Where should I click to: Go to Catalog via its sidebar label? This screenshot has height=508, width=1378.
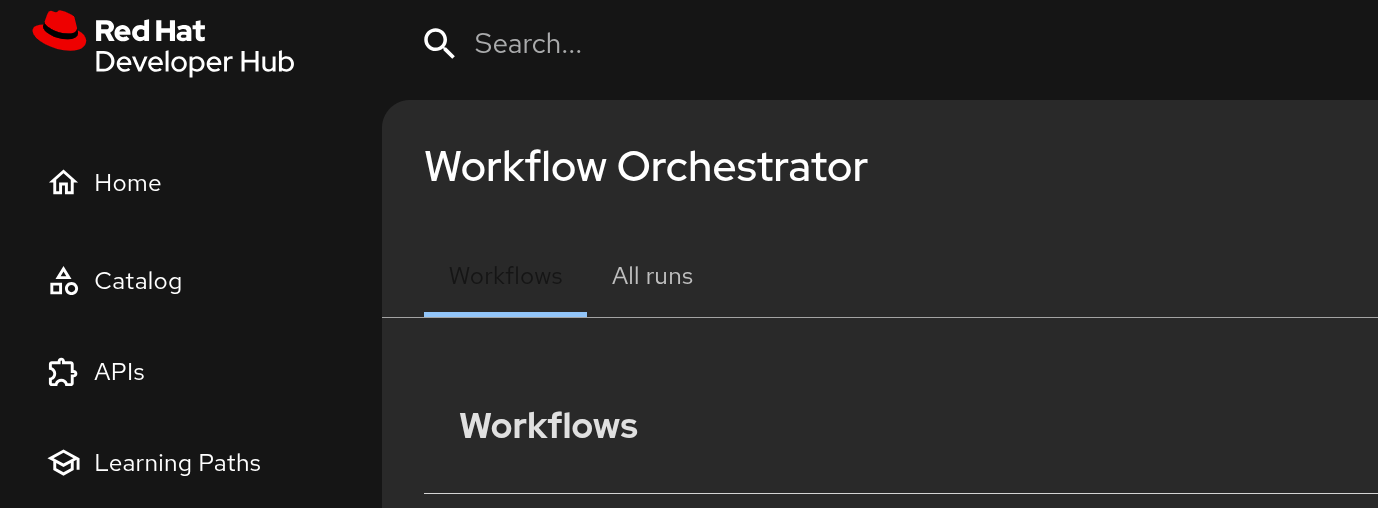[x=138, y=281]
